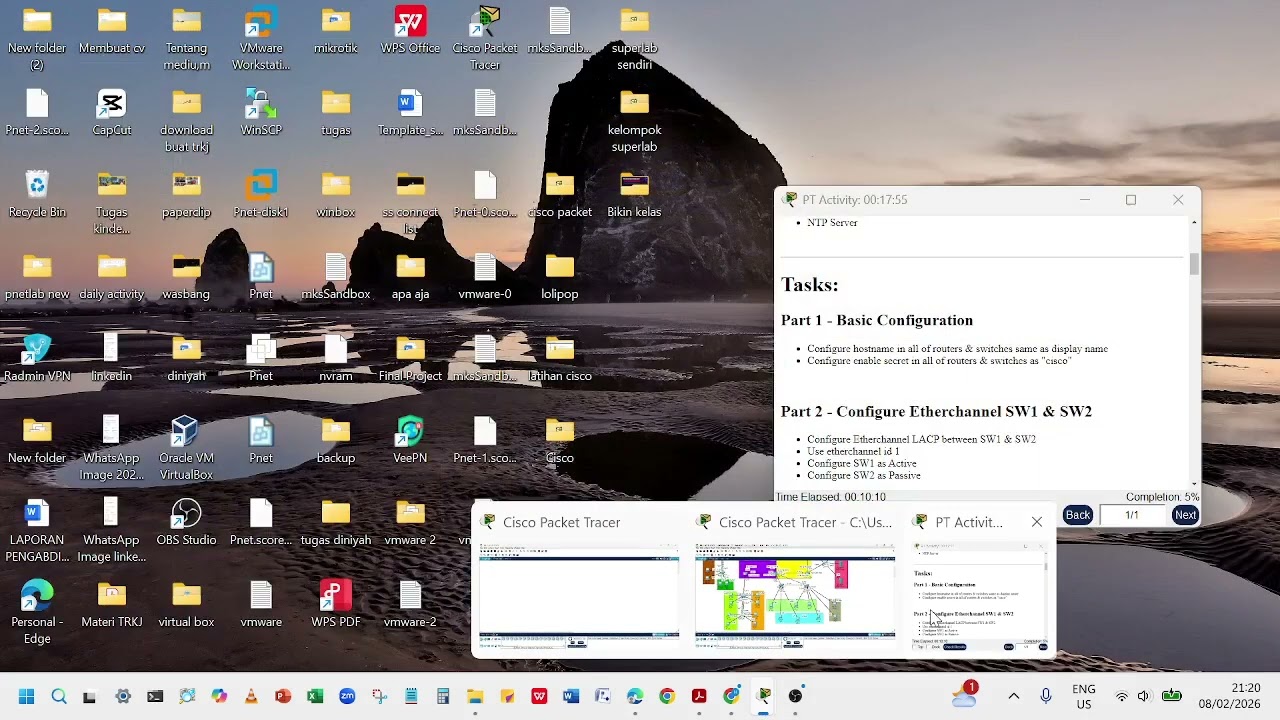Open the VMware Workstation desktop shortcut
The image size is (1280, 720).
(x=261, y=38)
